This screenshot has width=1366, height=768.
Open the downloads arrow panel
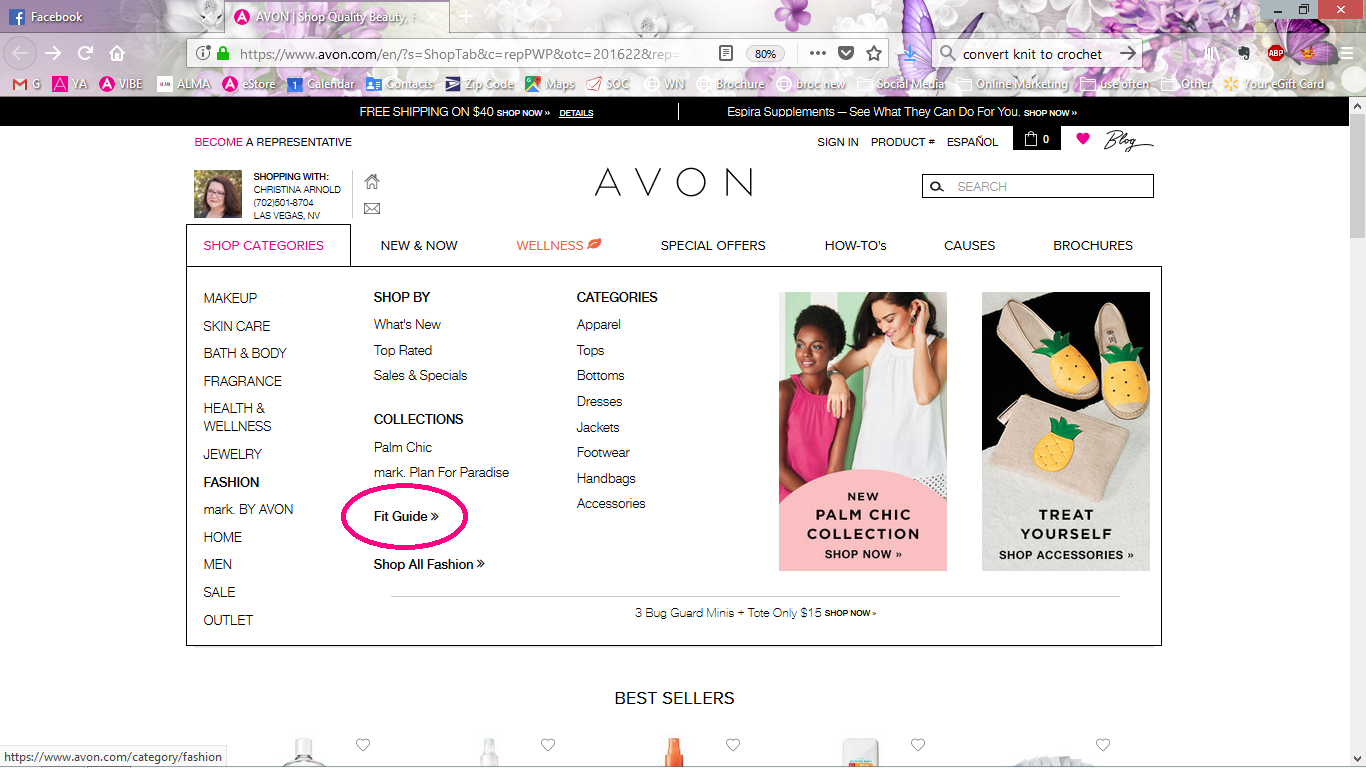coord(909,54)
